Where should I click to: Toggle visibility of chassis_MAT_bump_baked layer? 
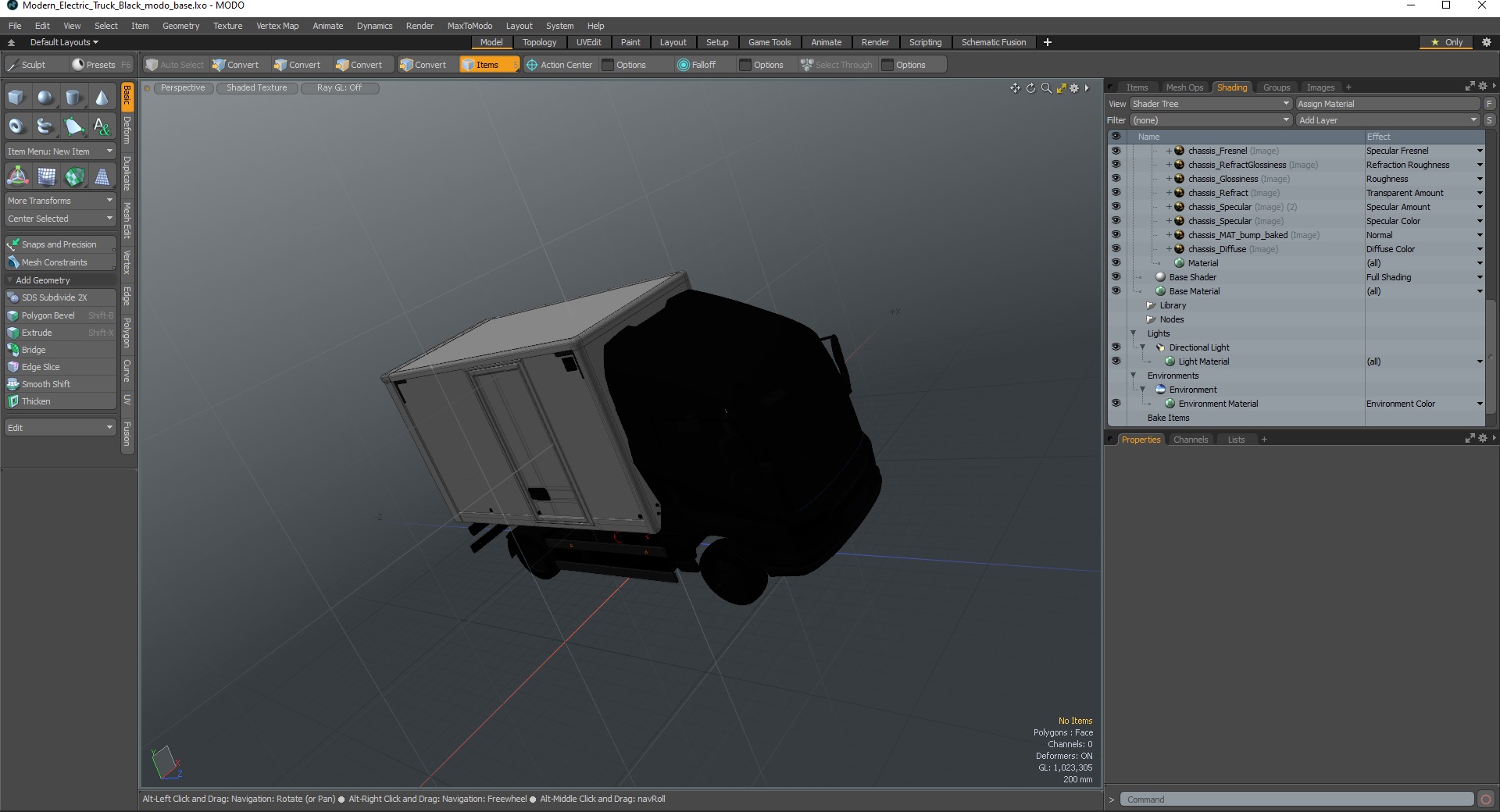click(1116, 235)
